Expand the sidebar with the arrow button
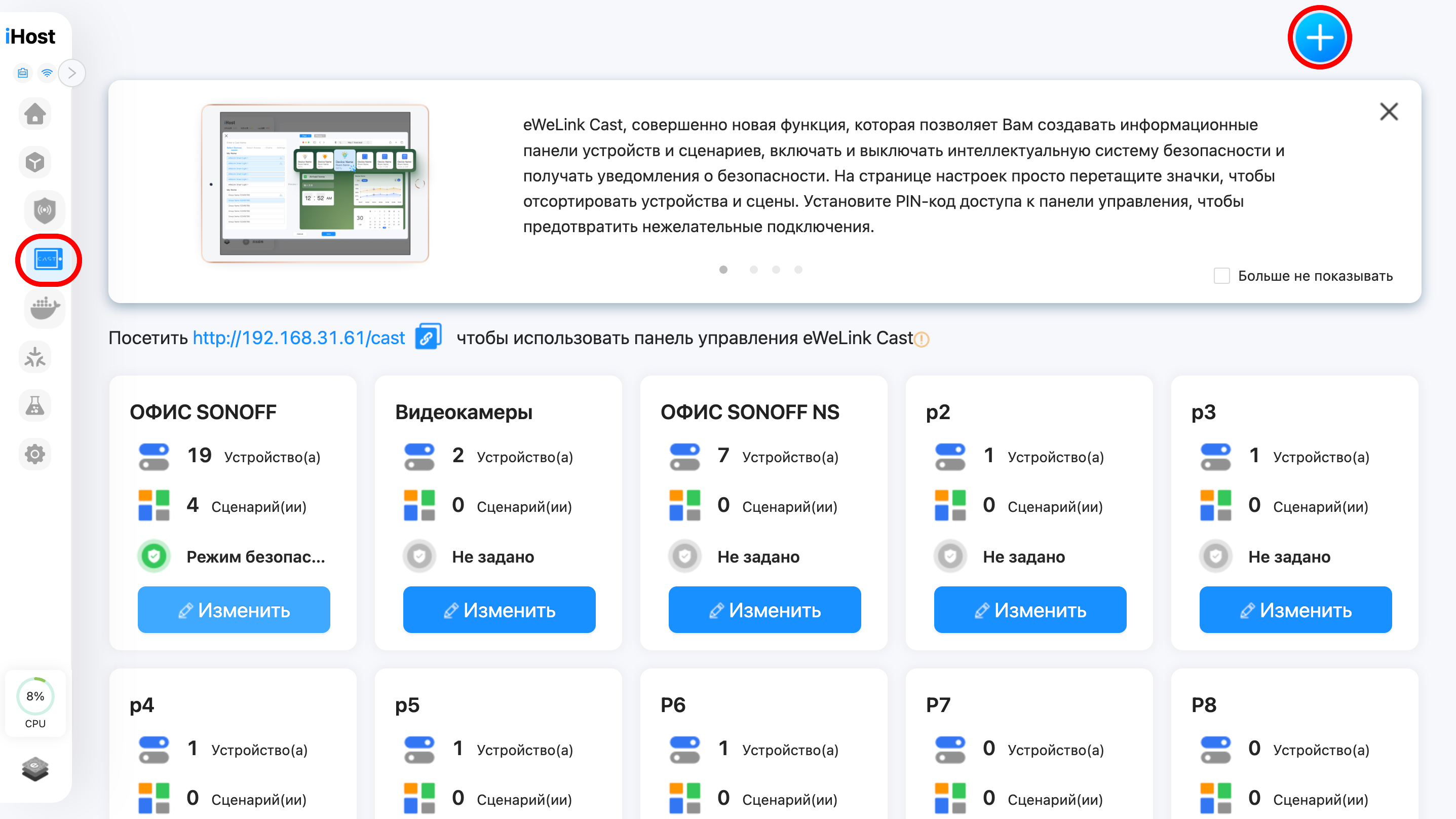The width and height of the screenshot is (1456, 819). pos(72,73)
